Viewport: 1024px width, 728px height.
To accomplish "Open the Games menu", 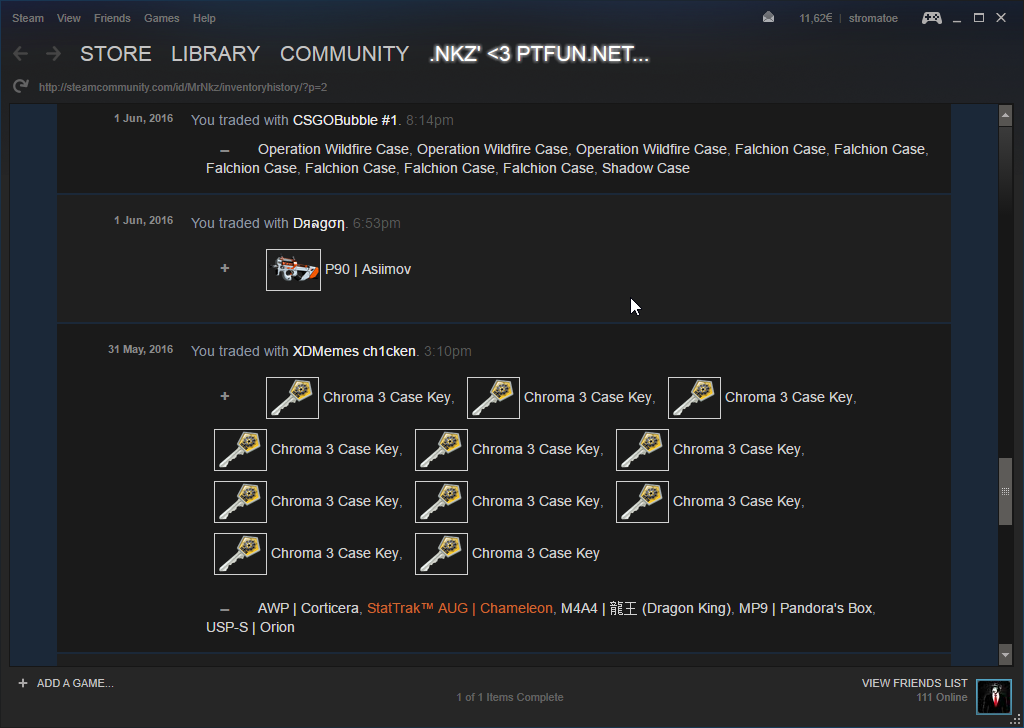I will pyautogui.click(x=161, y=18).
